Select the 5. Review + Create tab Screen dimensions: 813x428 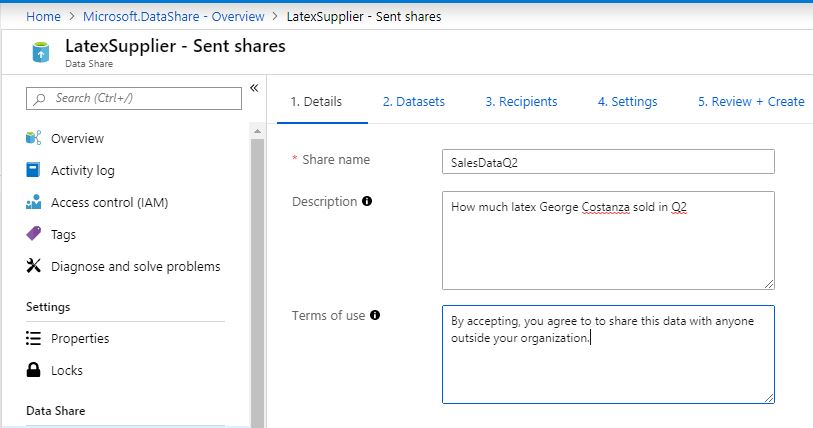pos(751,102)
